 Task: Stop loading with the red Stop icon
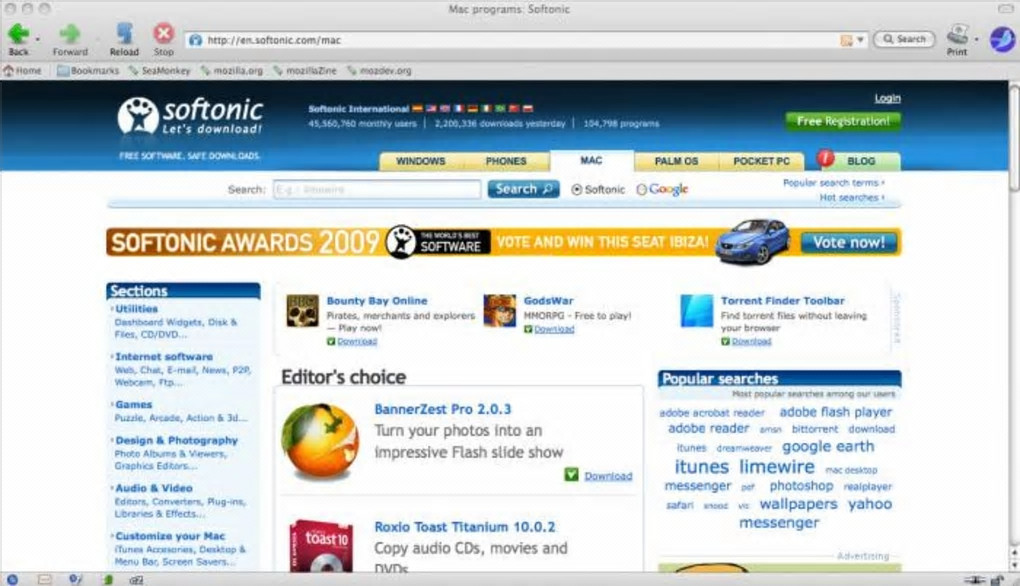(x=163, y=33)
